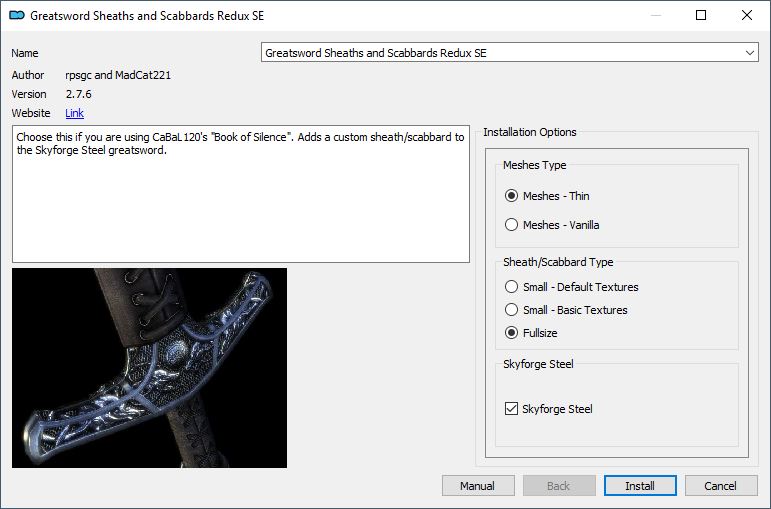Open the Website Link hyperlink
The width and height of the screenshot is (771, 509).
74,113
